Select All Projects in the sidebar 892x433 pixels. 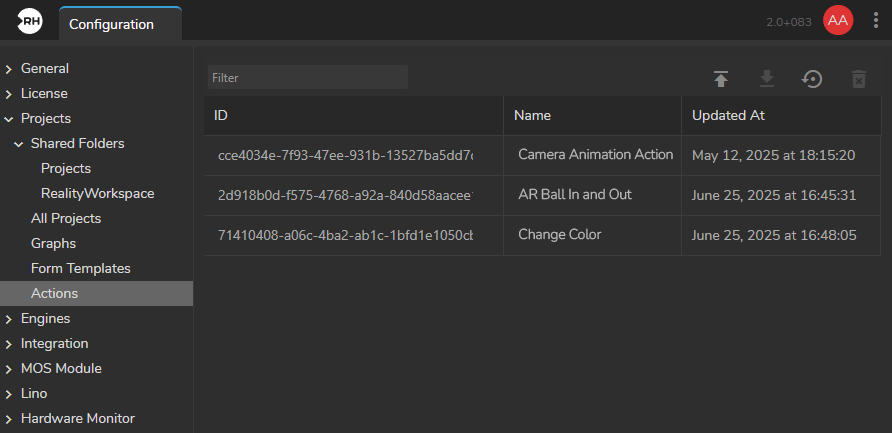(x=65, y=218)
